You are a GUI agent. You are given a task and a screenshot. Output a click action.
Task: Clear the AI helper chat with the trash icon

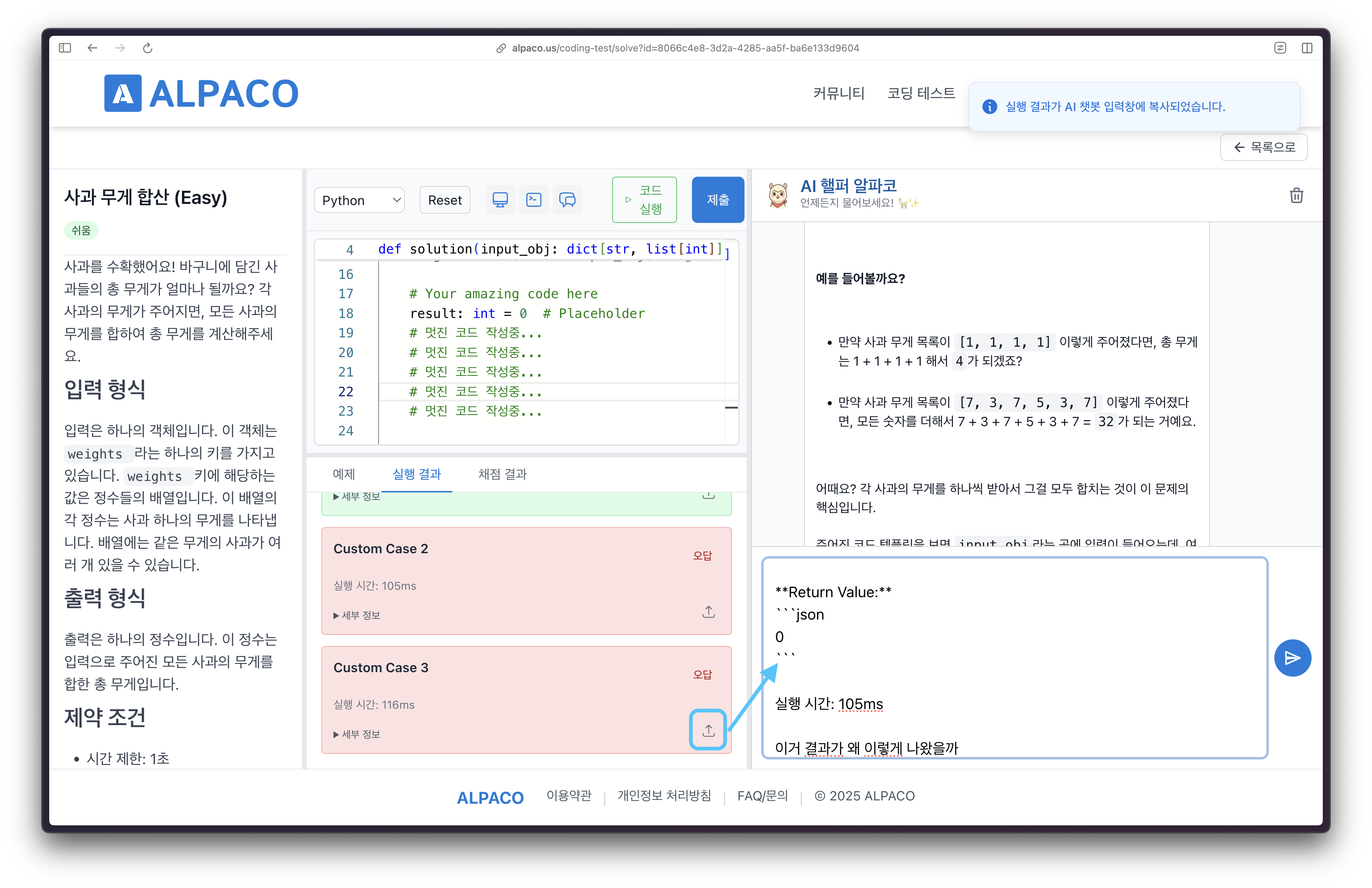(x=1296, y=195)
